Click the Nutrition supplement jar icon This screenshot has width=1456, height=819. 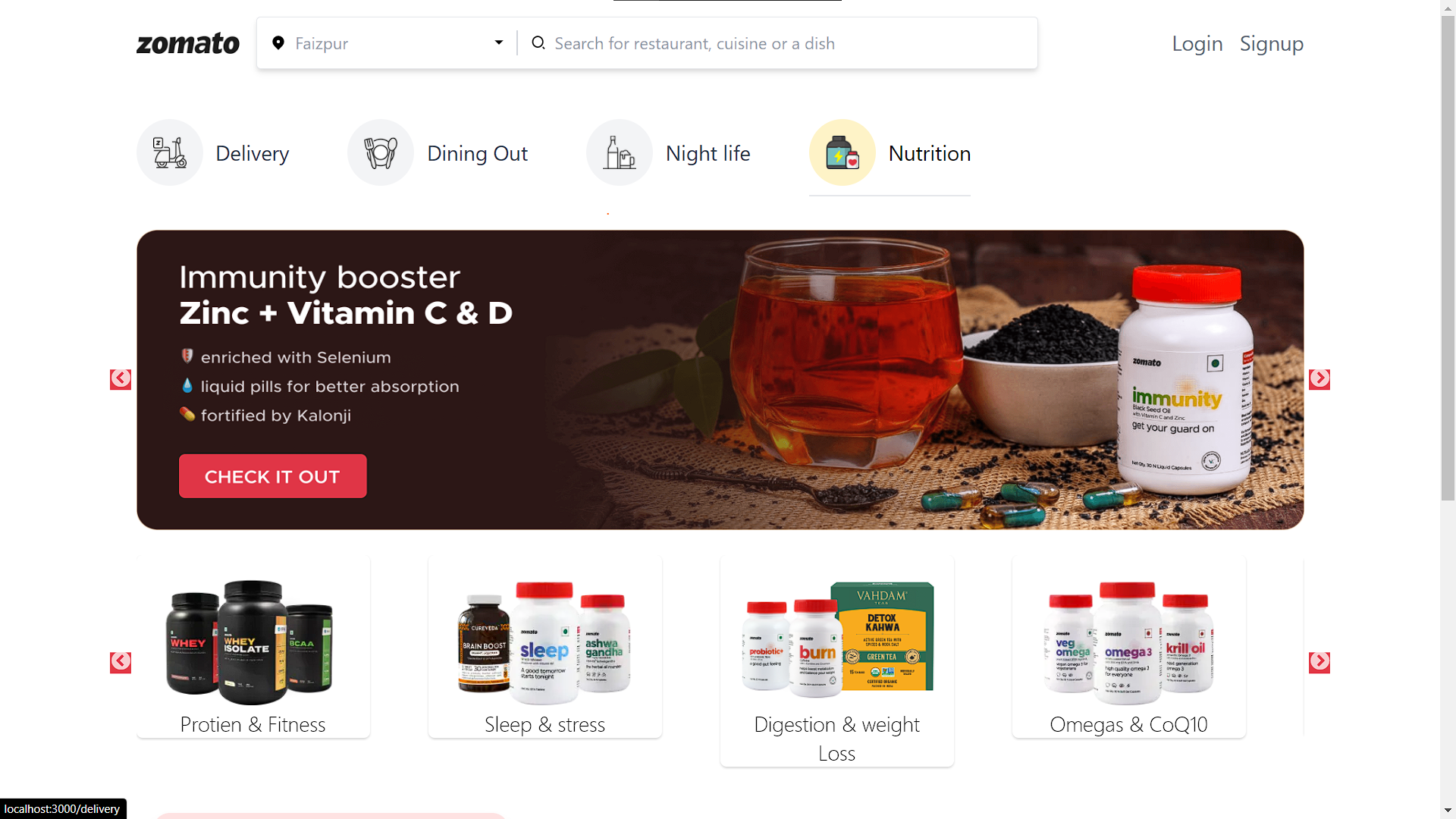pyautogui.click(x=843, y=152)
